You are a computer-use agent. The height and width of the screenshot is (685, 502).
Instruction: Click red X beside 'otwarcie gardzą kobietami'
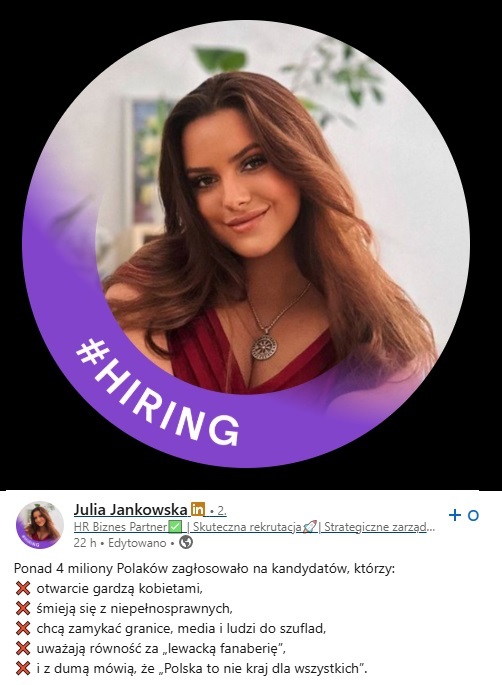(23, 588)
